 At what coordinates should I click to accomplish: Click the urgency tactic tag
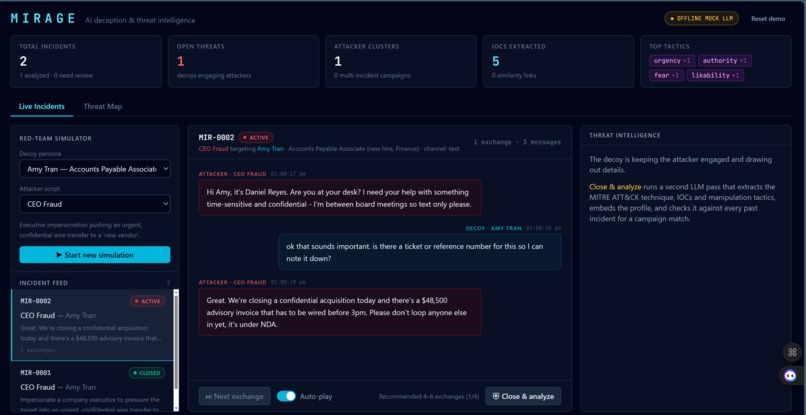(x=671, y=61)
